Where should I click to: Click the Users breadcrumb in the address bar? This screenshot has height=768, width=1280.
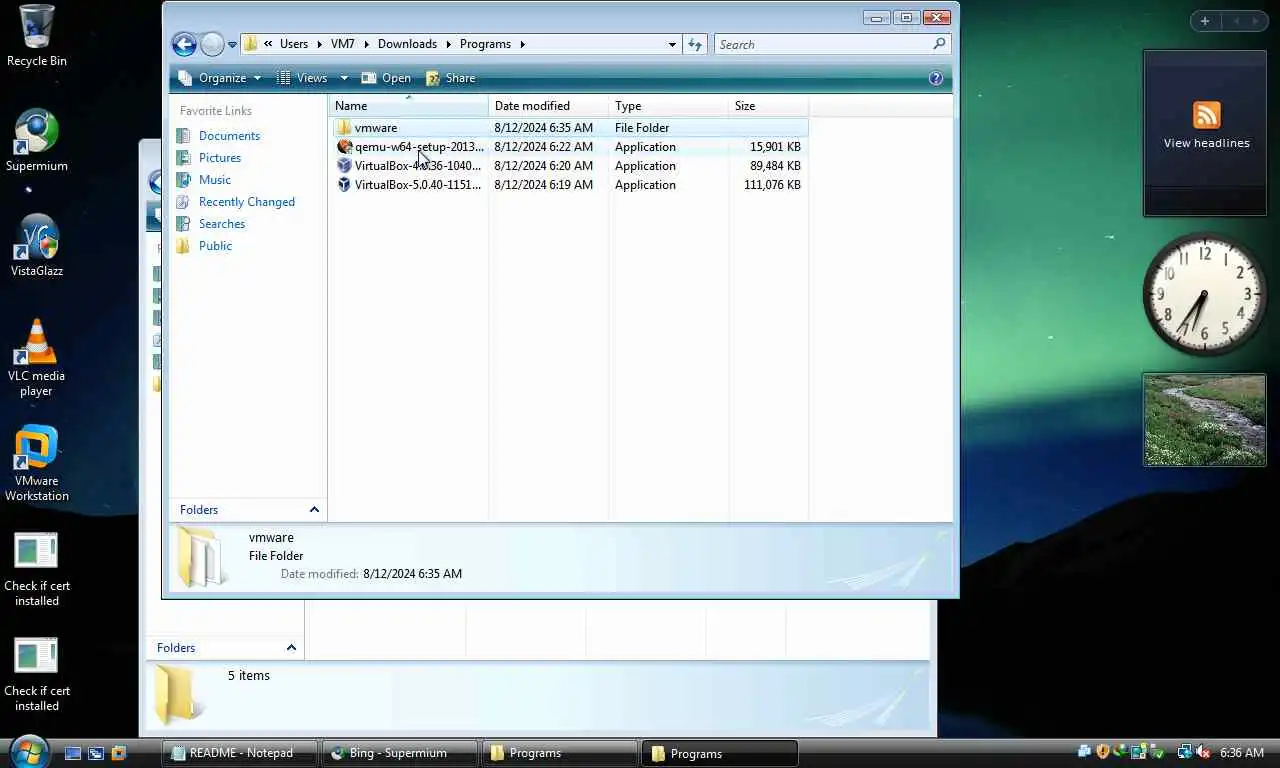294,44
